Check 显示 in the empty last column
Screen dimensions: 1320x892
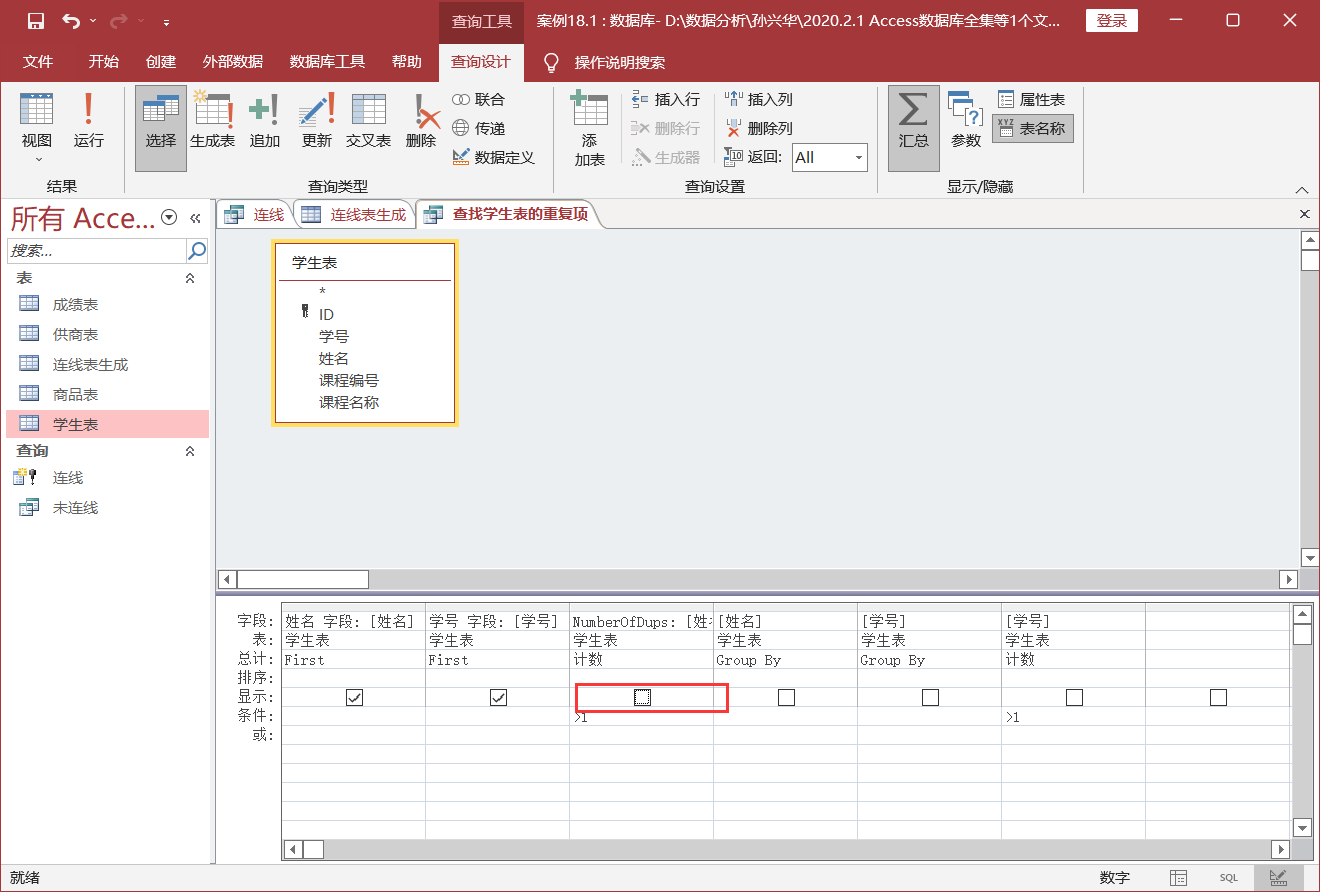pyautogui.click(x=1218, y=697)
